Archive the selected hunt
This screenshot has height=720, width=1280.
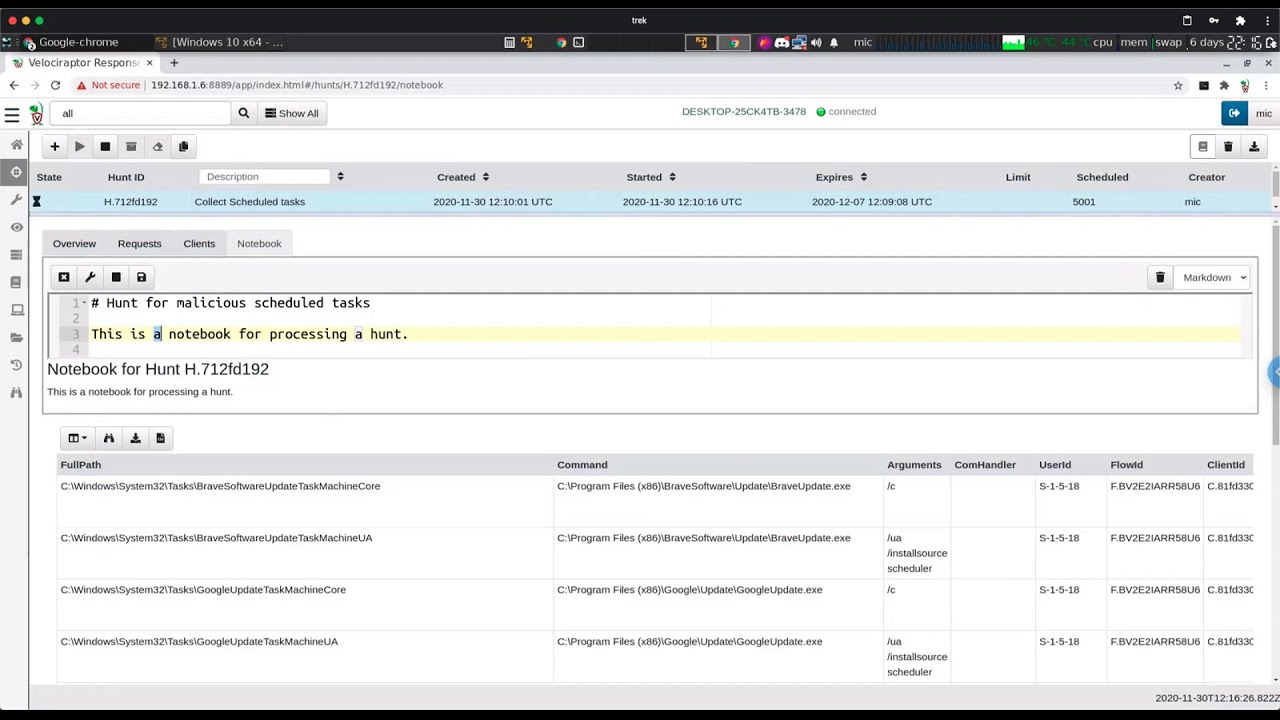pos(131,147)
